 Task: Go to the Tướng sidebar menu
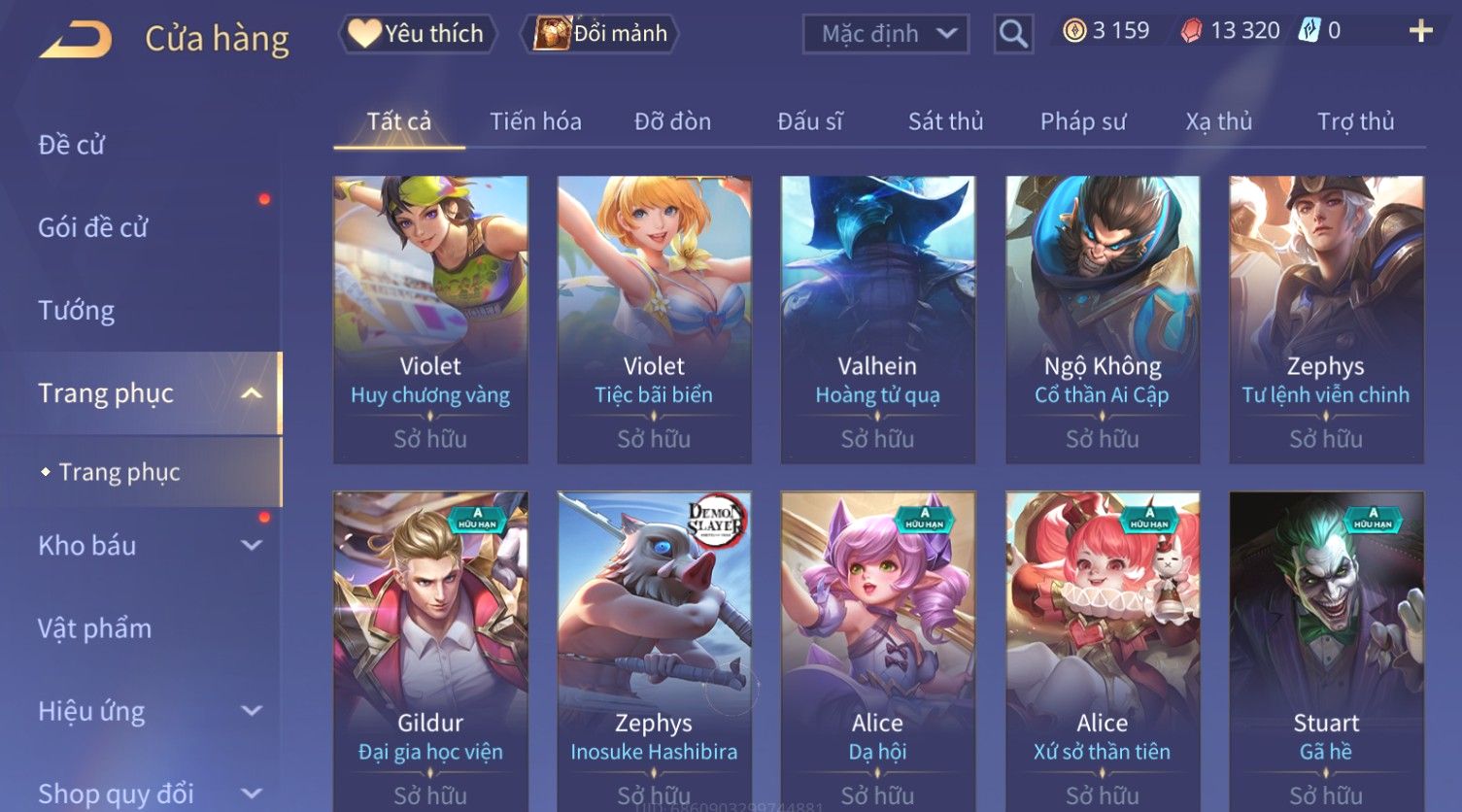[x=76, y=311]
